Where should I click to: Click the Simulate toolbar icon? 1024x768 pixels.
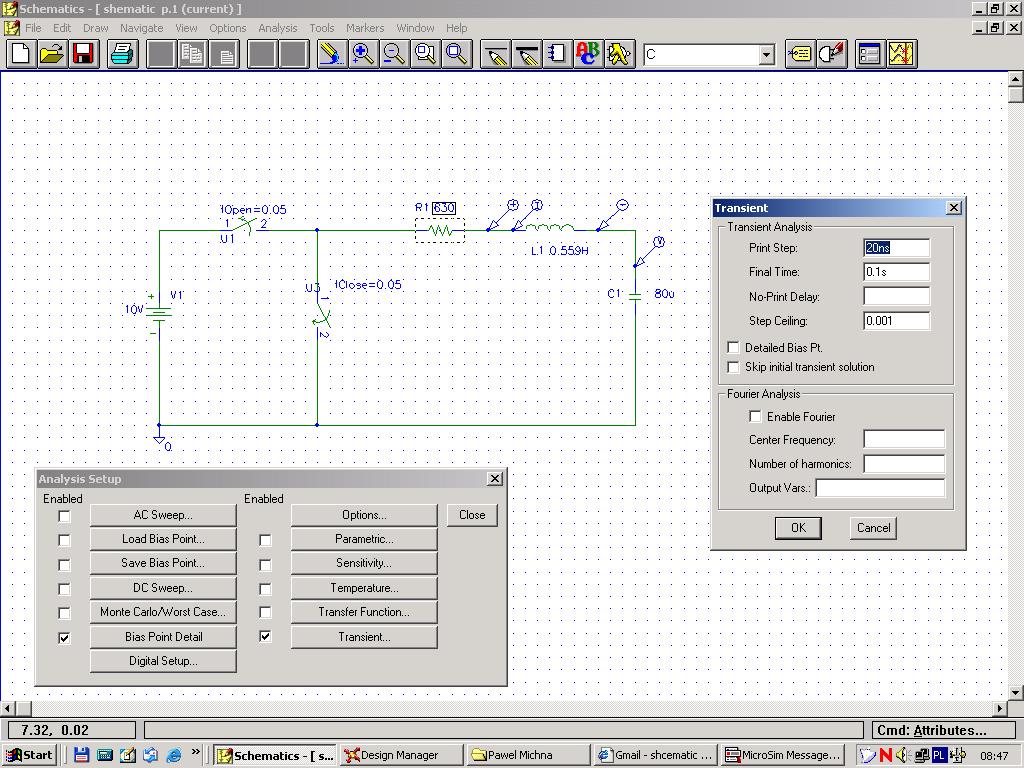(x=902, y=54)
